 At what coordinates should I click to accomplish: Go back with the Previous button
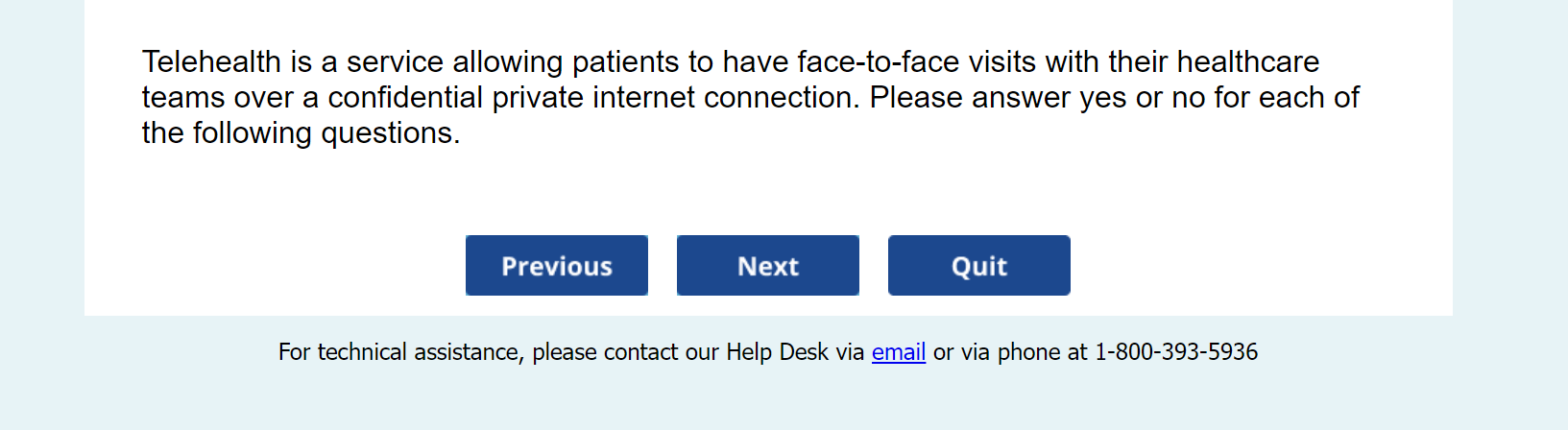[556, 266]
